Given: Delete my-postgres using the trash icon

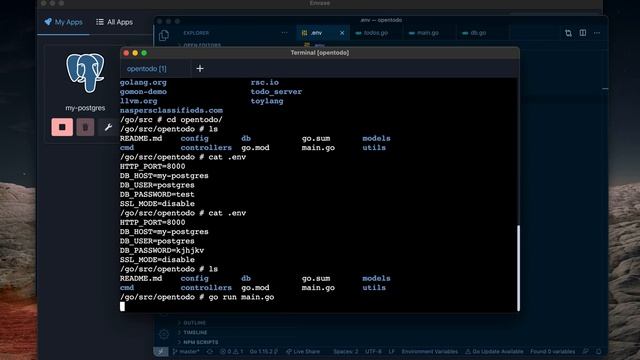Looking at the screenshot, I should (x=85, y=127).
